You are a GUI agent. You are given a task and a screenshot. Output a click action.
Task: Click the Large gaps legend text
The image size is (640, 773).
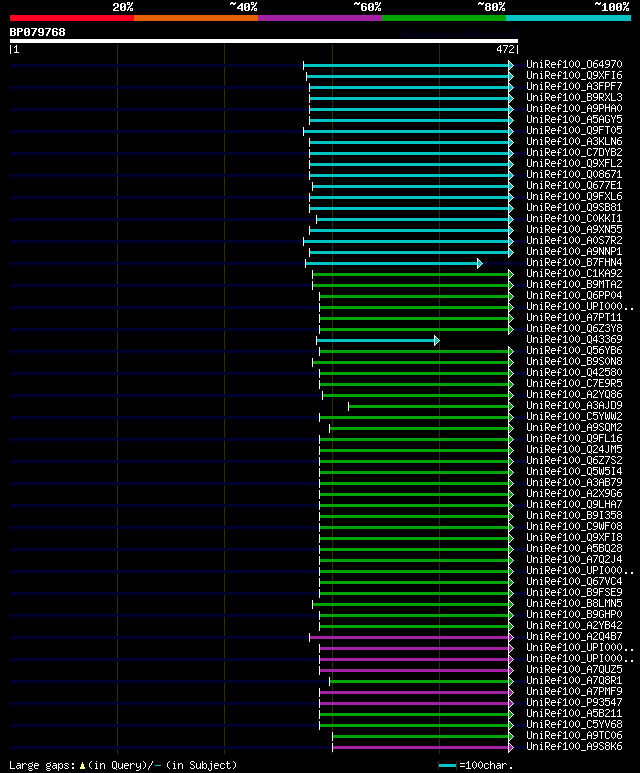(x=123, y=766)
